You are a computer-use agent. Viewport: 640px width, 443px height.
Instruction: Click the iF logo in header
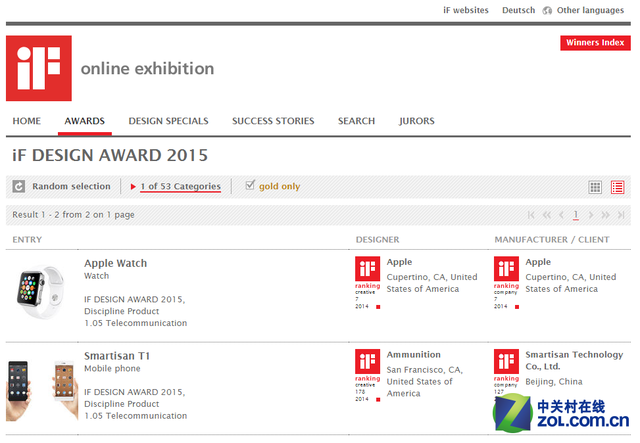(39, 68)
